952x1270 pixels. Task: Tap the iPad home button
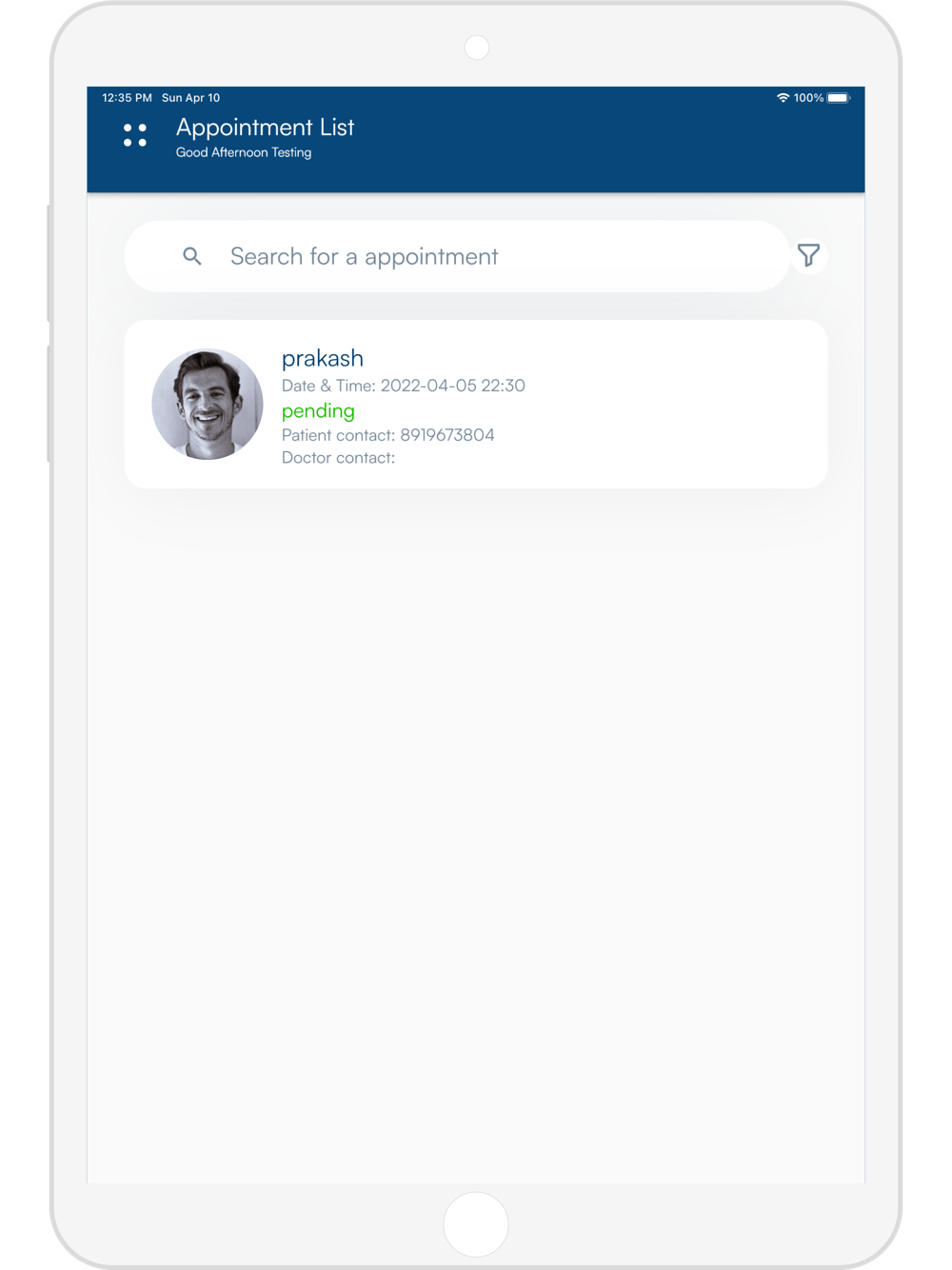point(476,1224)
